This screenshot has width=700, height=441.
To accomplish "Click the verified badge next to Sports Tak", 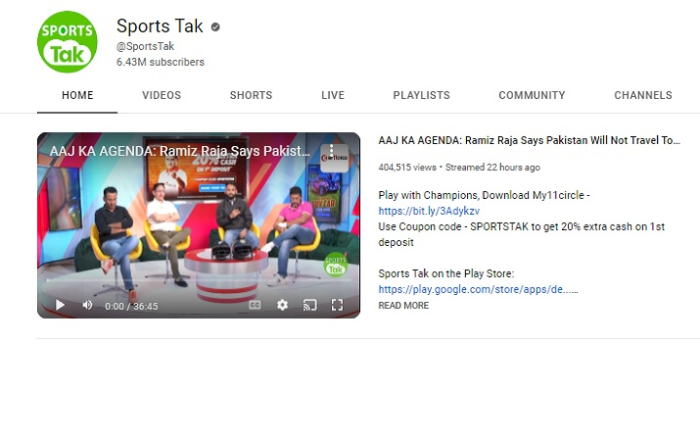I will [215, 27].
